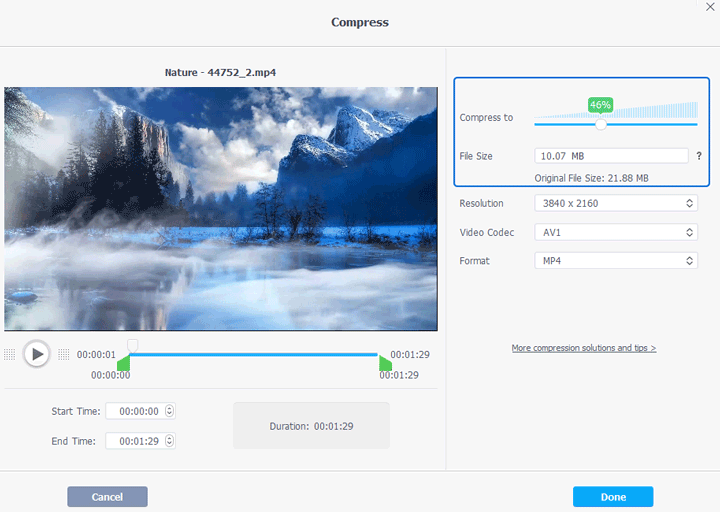720x512 pixels.
Task: Click the 46% compression badge
Action: (600, 105)
